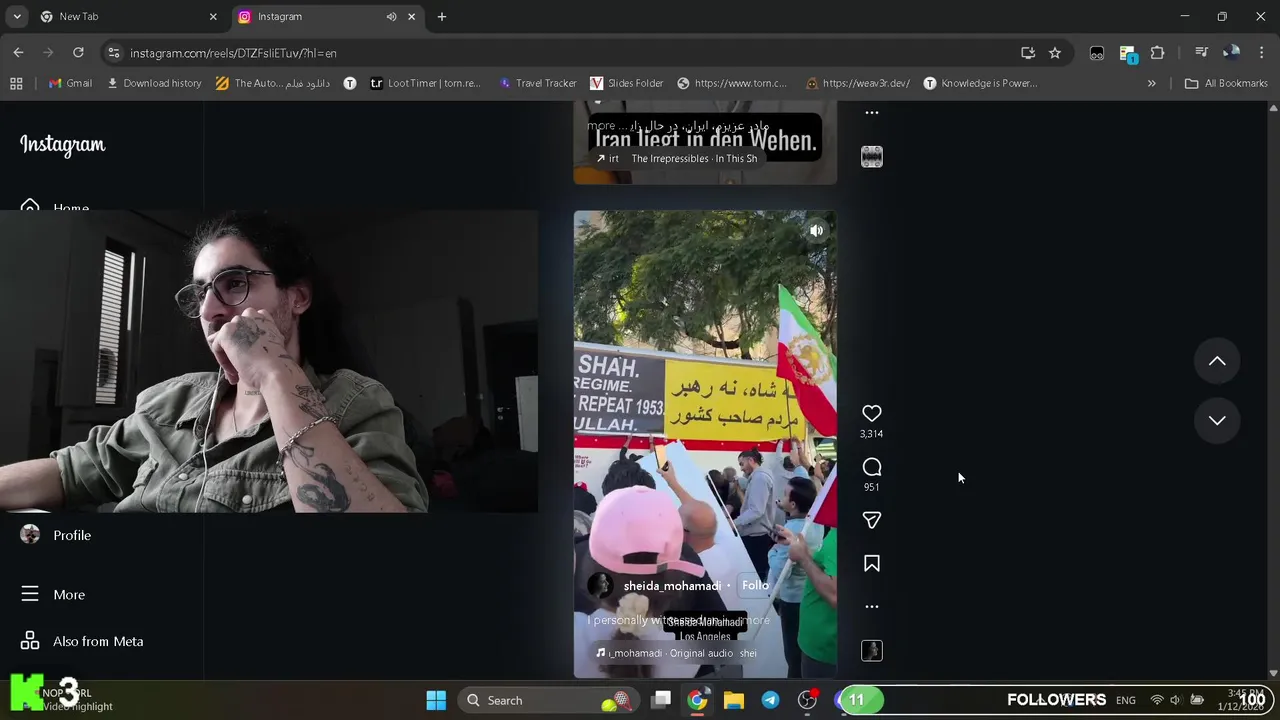Save the reel with the bookmark icon

pos(871,564)
